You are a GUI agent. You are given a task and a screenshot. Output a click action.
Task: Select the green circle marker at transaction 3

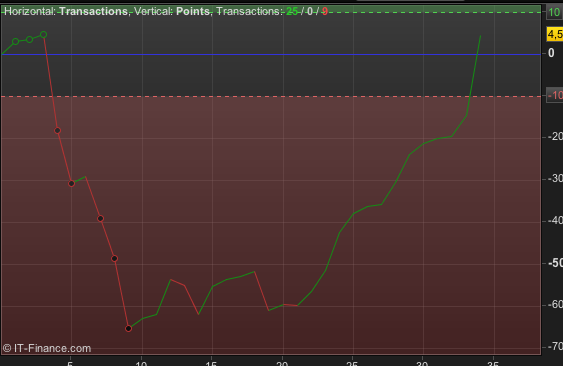pyautogui.click(x=43, y=34)
